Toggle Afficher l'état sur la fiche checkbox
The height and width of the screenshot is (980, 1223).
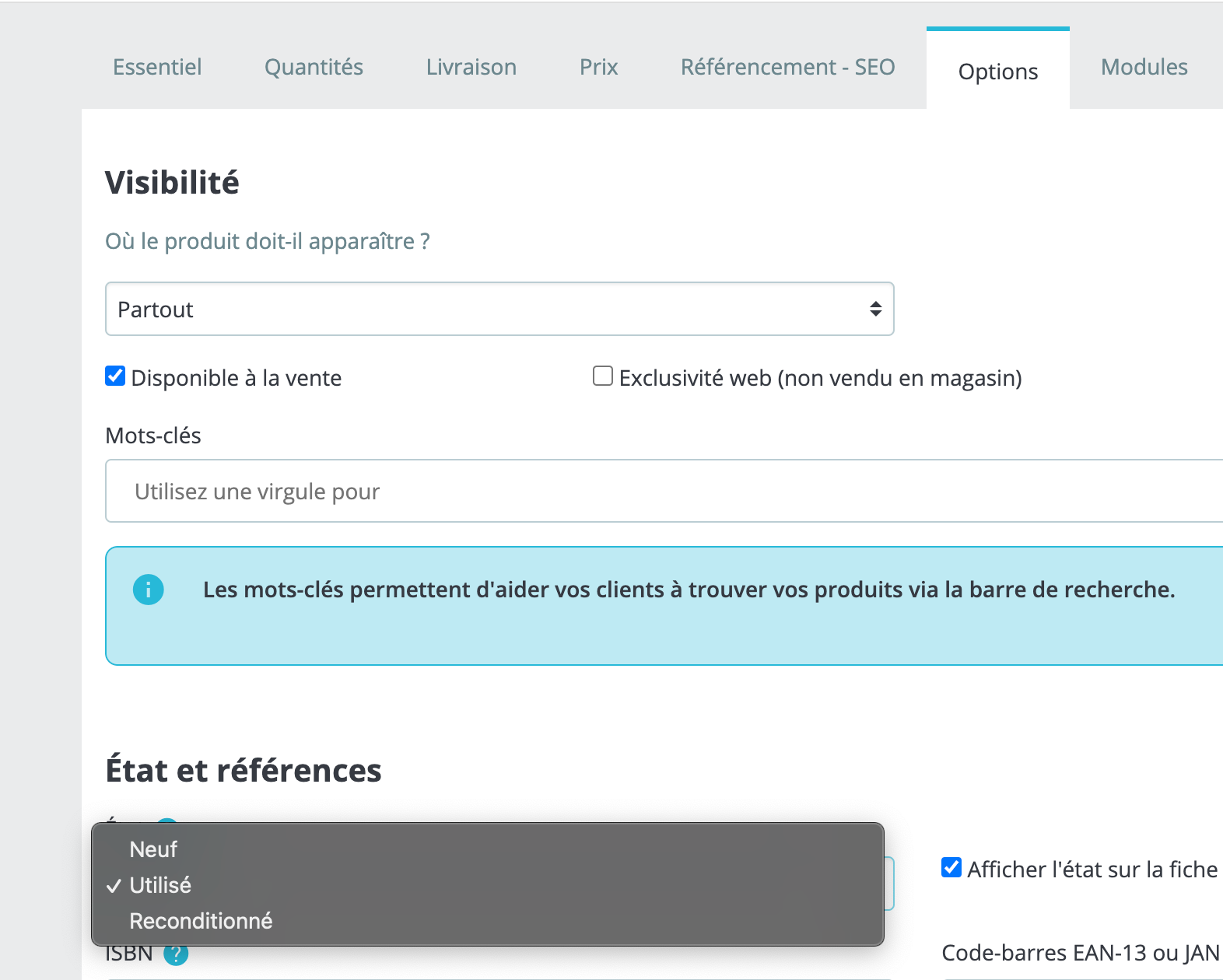pyautogui.click(x=951, y=867)
